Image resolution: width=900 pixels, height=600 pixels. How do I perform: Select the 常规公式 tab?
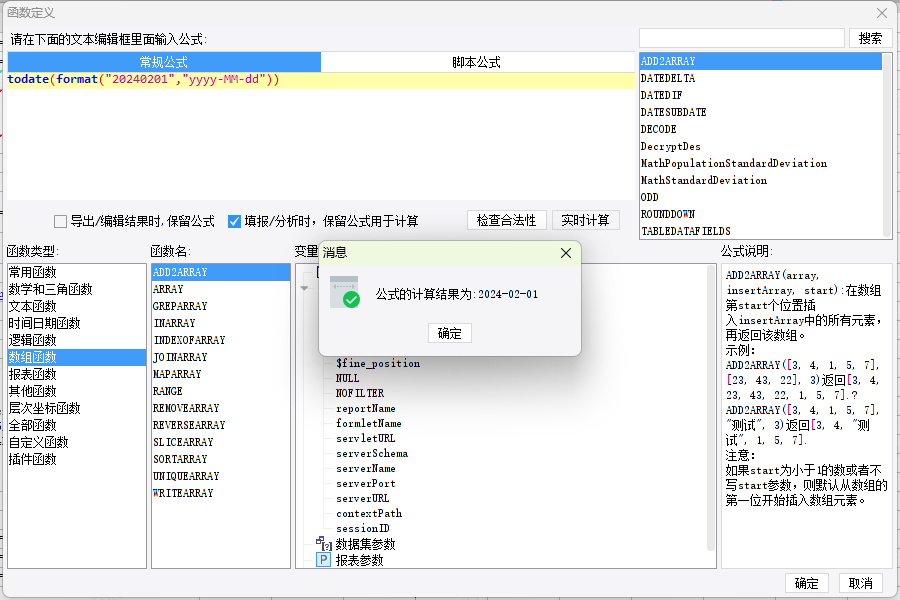pos(164,62)
